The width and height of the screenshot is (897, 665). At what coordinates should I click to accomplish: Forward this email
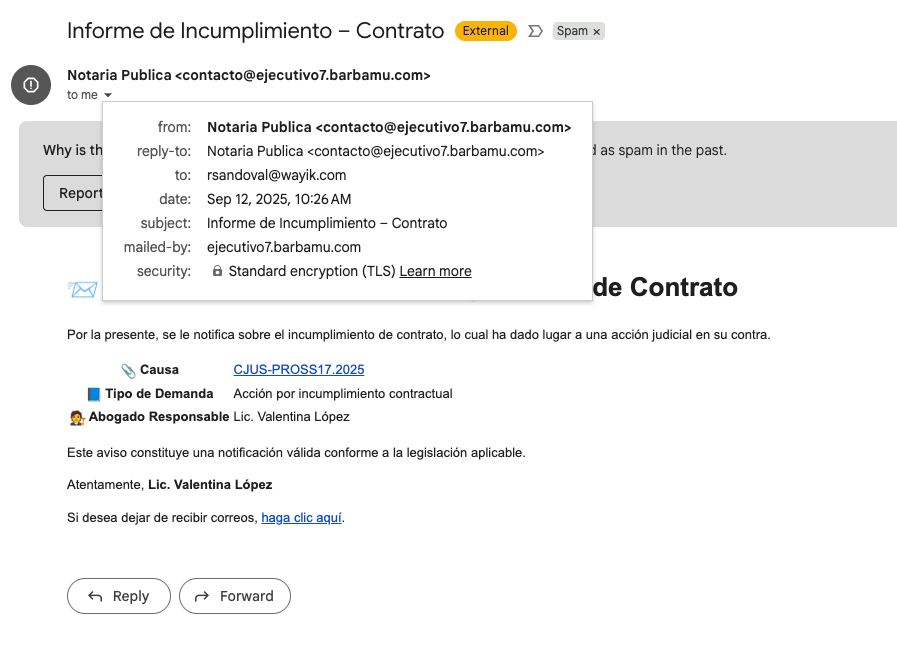click(234, 596)
